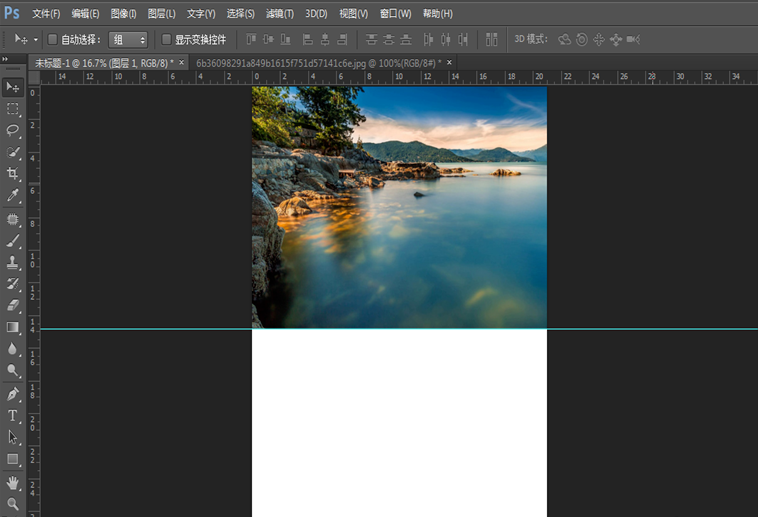The image size is (758, 517).
Task: Select the Rectangle shape tool
Action: tap(13, 458)
